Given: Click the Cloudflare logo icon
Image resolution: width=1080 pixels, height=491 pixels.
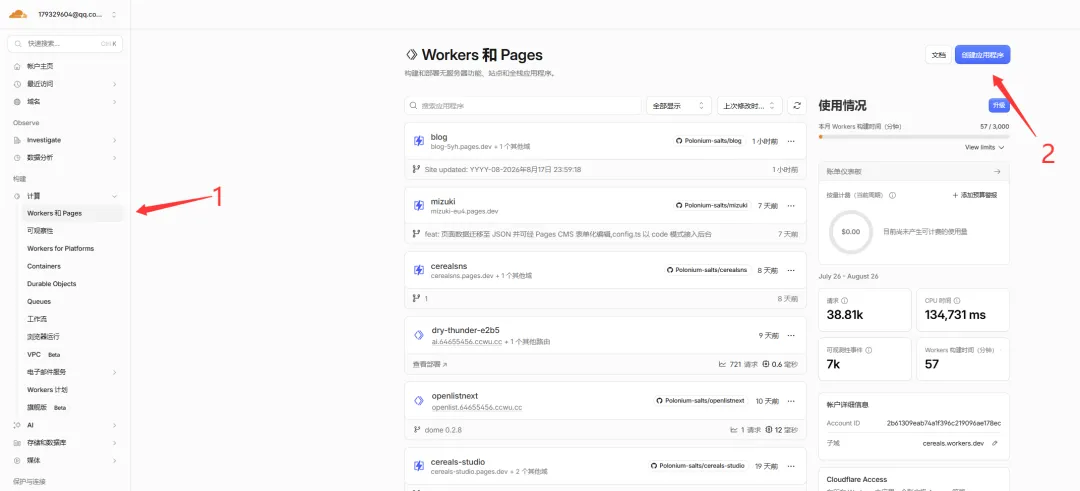Looking at the screenshot, I should pyautogui.click(x=18, y=14).
